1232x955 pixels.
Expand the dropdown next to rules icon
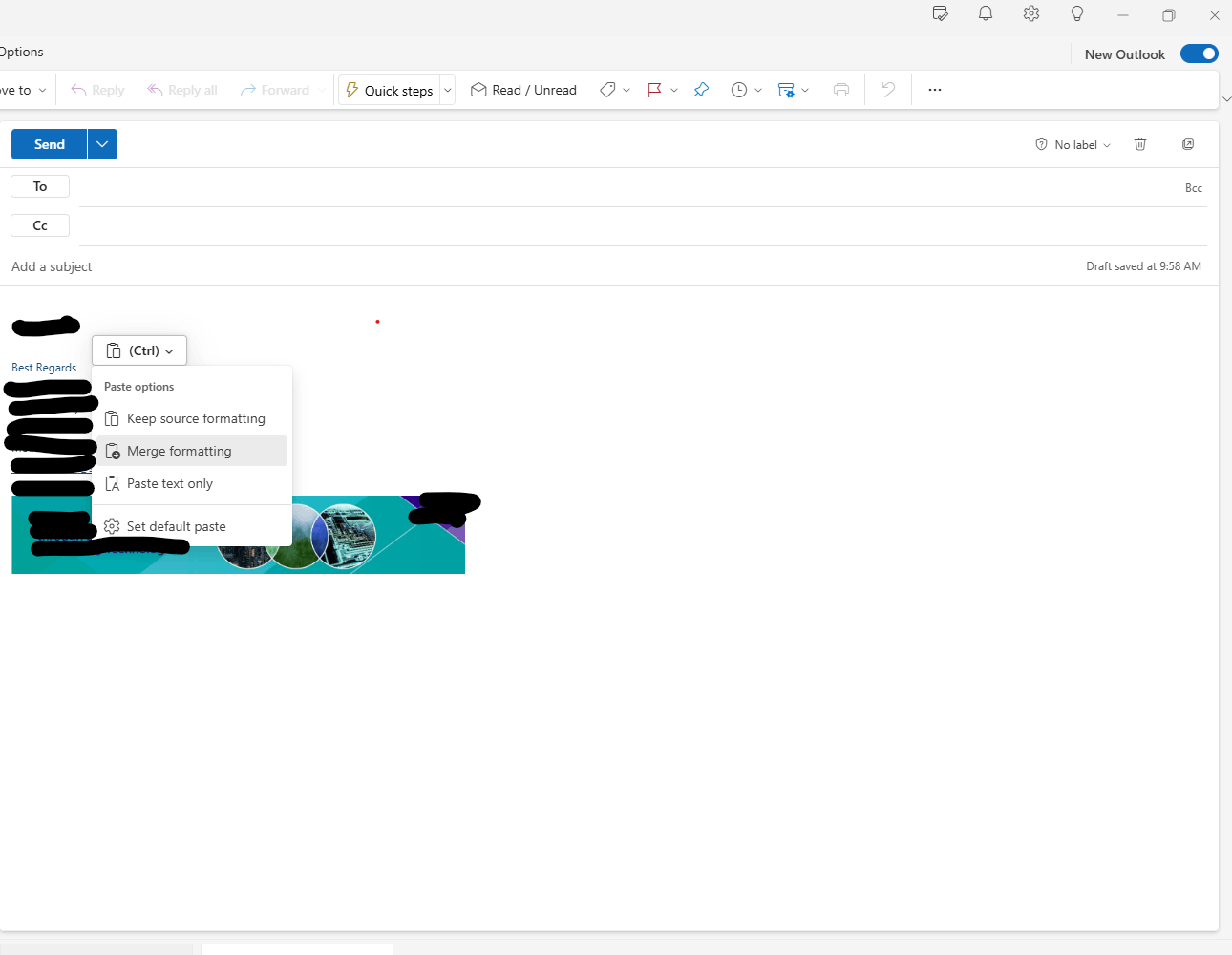tap(805, 90)
